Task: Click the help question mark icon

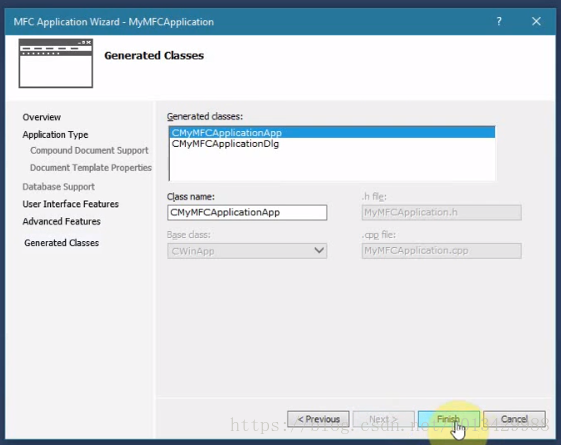Action: (499, 21)
